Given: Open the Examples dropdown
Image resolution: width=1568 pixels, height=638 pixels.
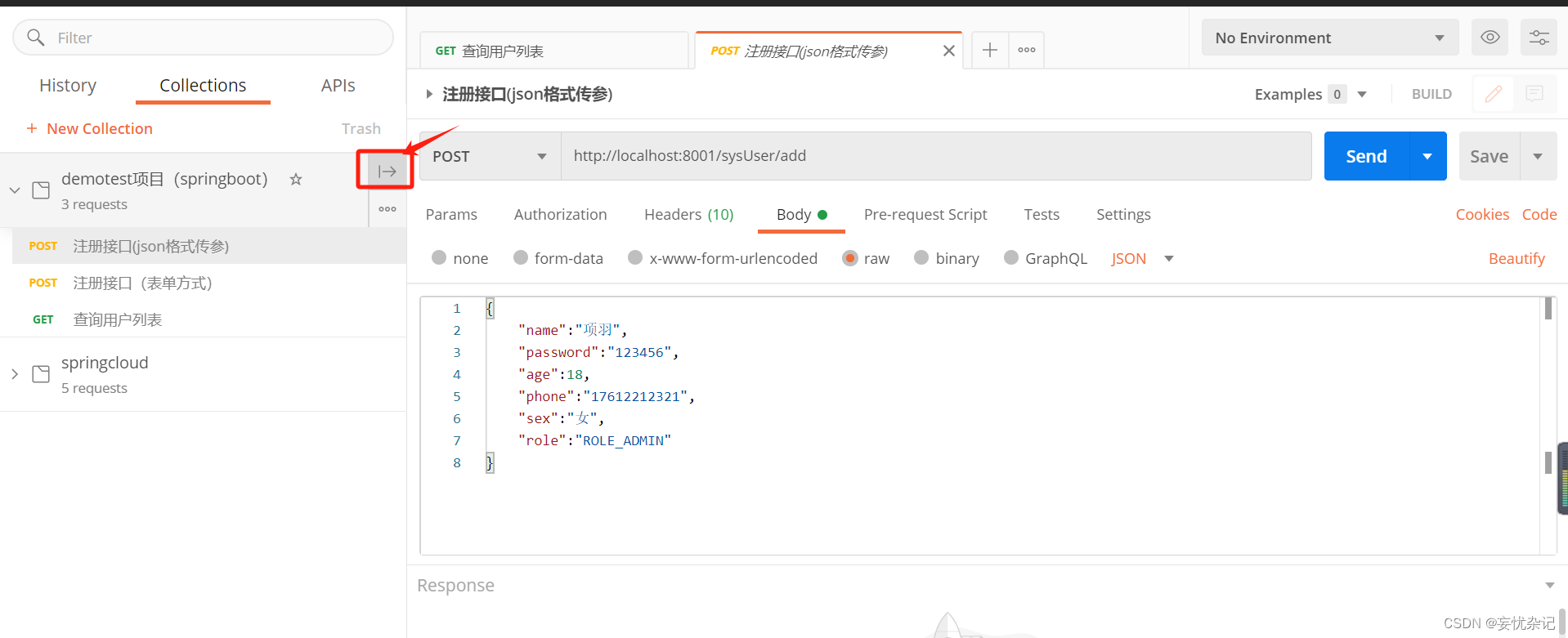Looking at the screenshot, I should click(1311, 94).
